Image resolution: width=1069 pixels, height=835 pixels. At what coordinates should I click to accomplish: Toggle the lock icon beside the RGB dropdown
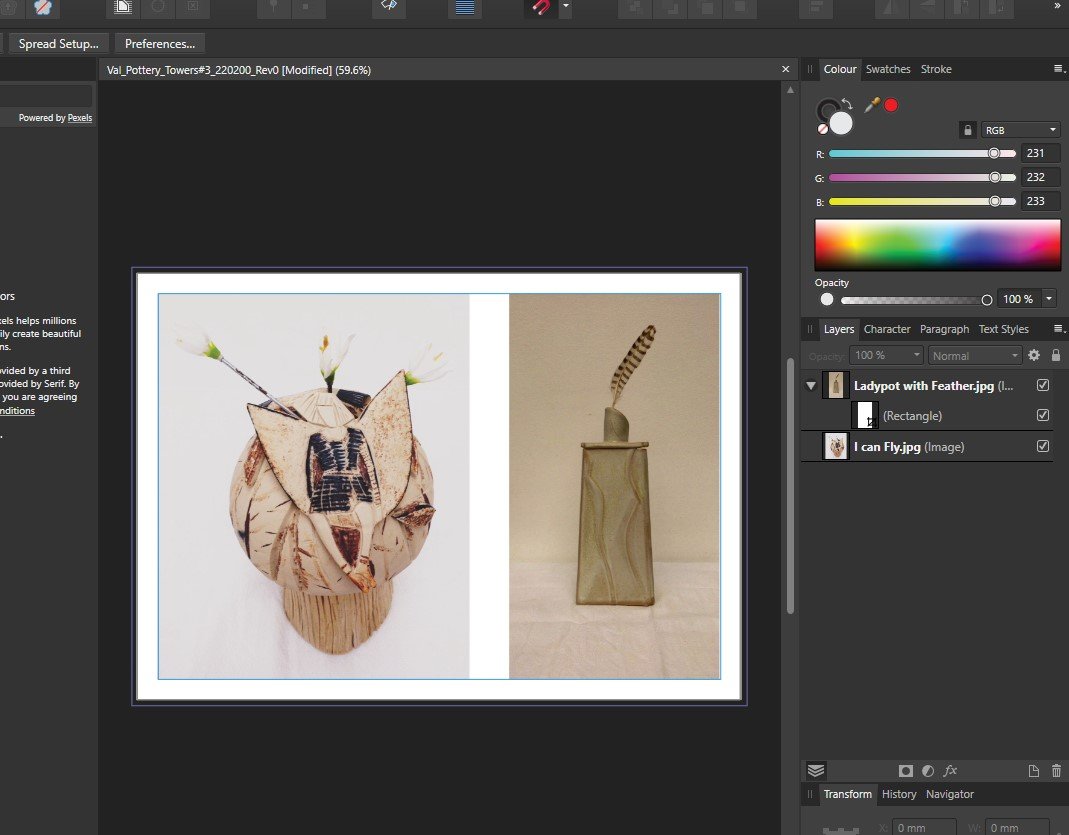pos(967,129)
